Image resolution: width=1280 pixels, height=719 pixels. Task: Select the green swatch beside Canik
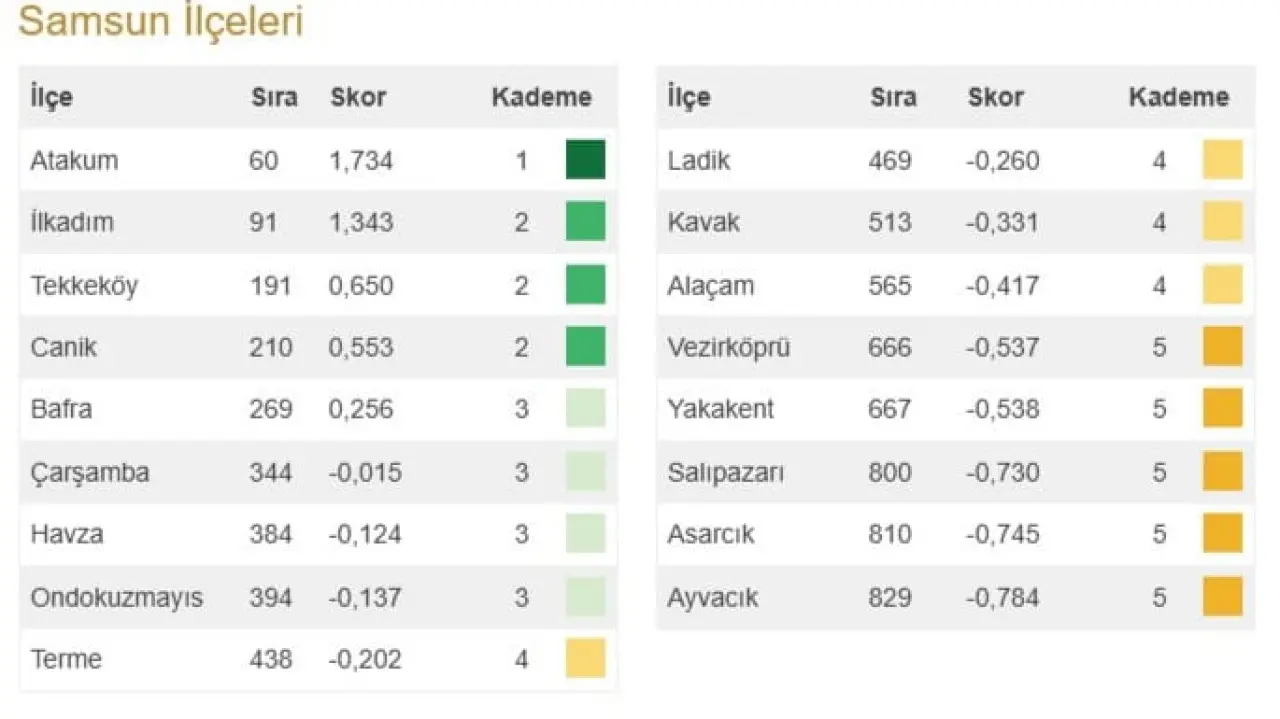[x=585, y=347]
